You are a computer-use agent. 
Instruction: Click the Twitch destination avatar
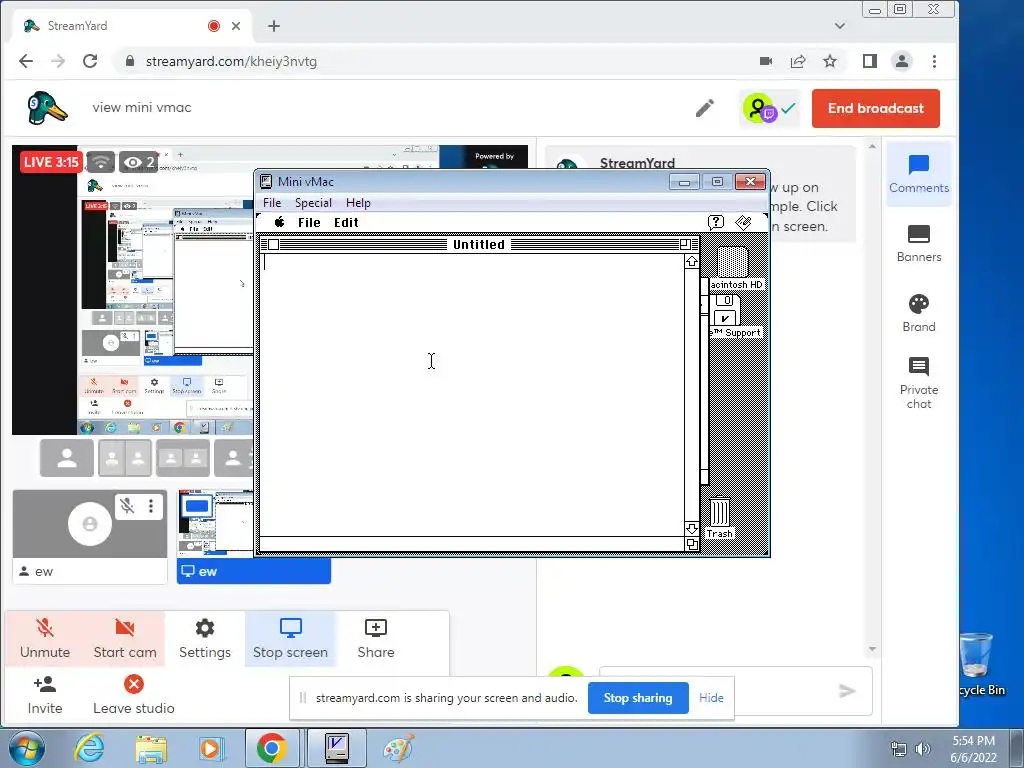[760, 108]
